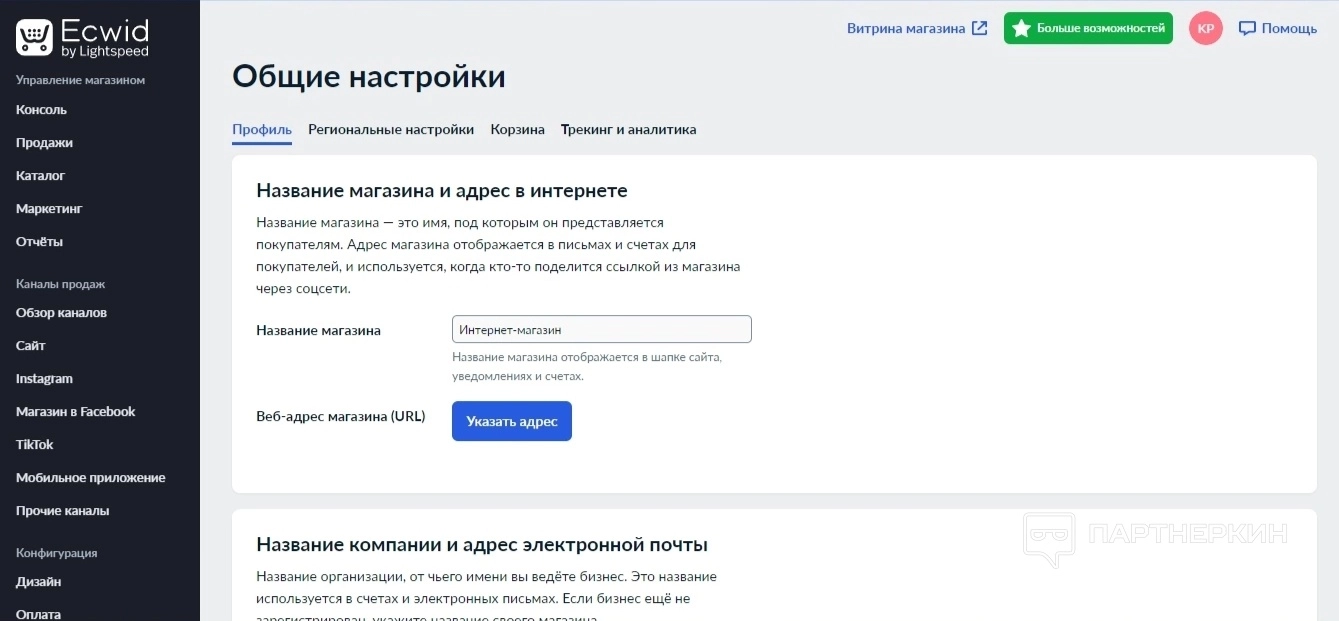
Task: Click the Помощь help link
Action: (x=1289, y=28)
